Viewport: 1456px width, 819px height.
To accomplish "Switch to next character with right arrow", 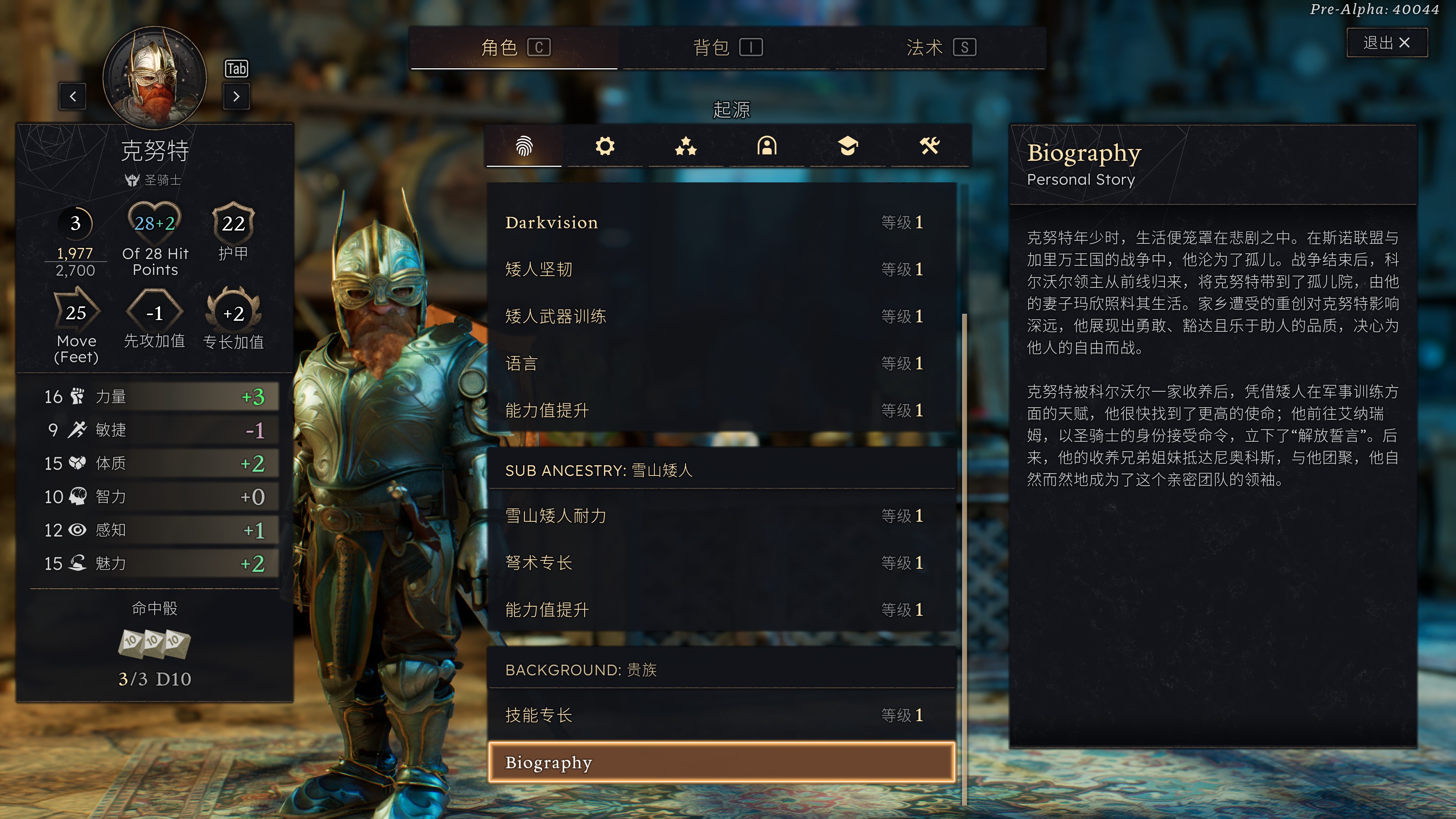I will click(x=236, y=97).
